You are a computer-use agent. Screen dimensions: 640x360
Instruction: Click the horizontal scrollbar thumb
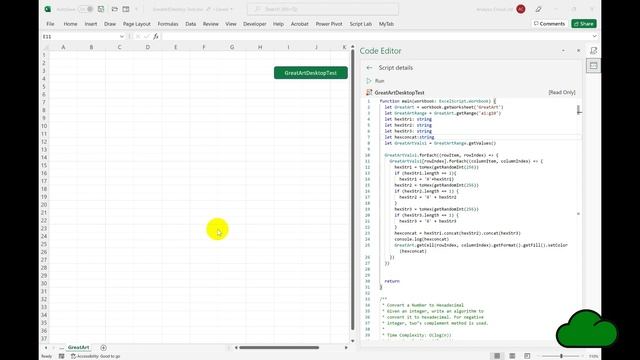pos(279,348)
